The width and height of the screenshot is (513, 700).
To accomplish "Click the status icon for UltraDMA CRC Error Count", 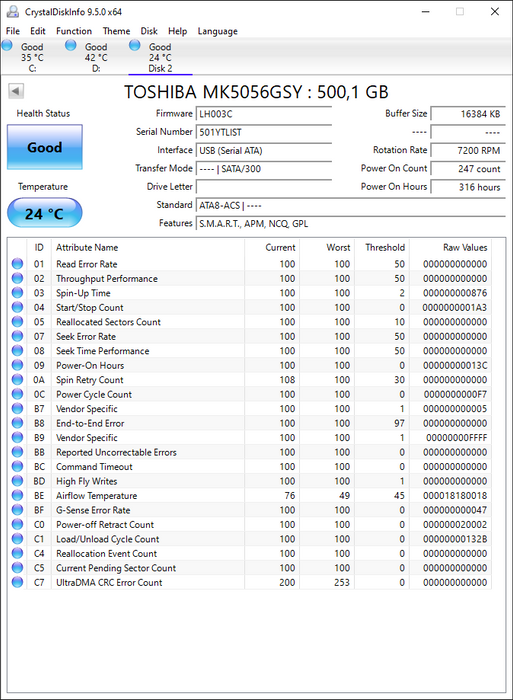I will [x=17, y=582].
